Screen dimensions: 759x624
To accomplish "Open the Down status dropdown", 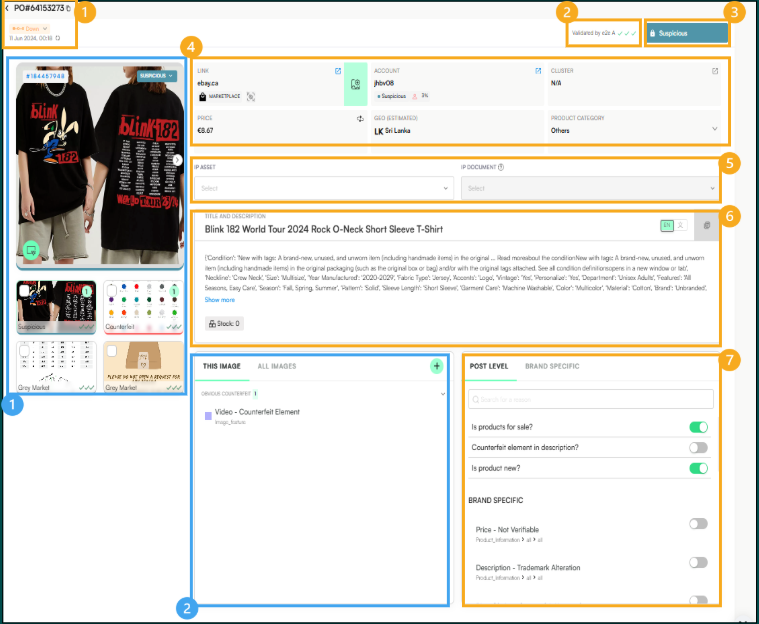I will coord(29,29).
